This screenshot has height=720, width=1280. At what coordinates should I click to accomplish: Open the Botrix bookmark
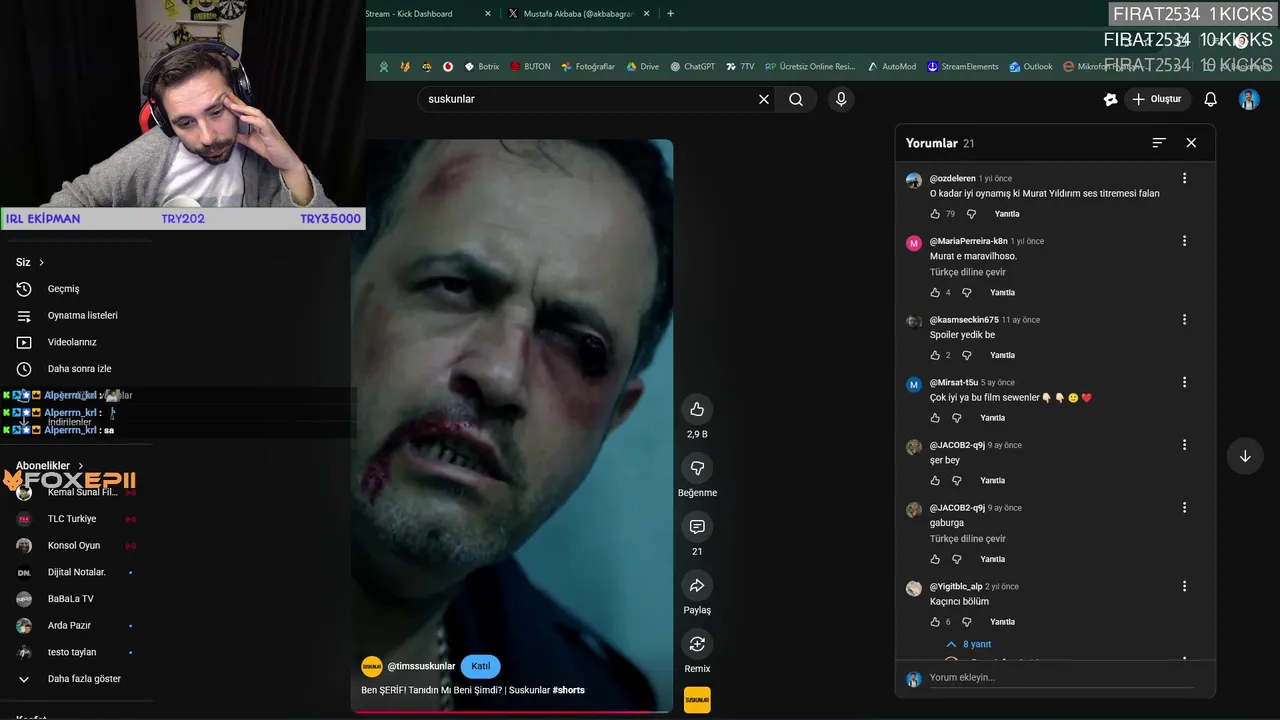(x=481, y=67)
